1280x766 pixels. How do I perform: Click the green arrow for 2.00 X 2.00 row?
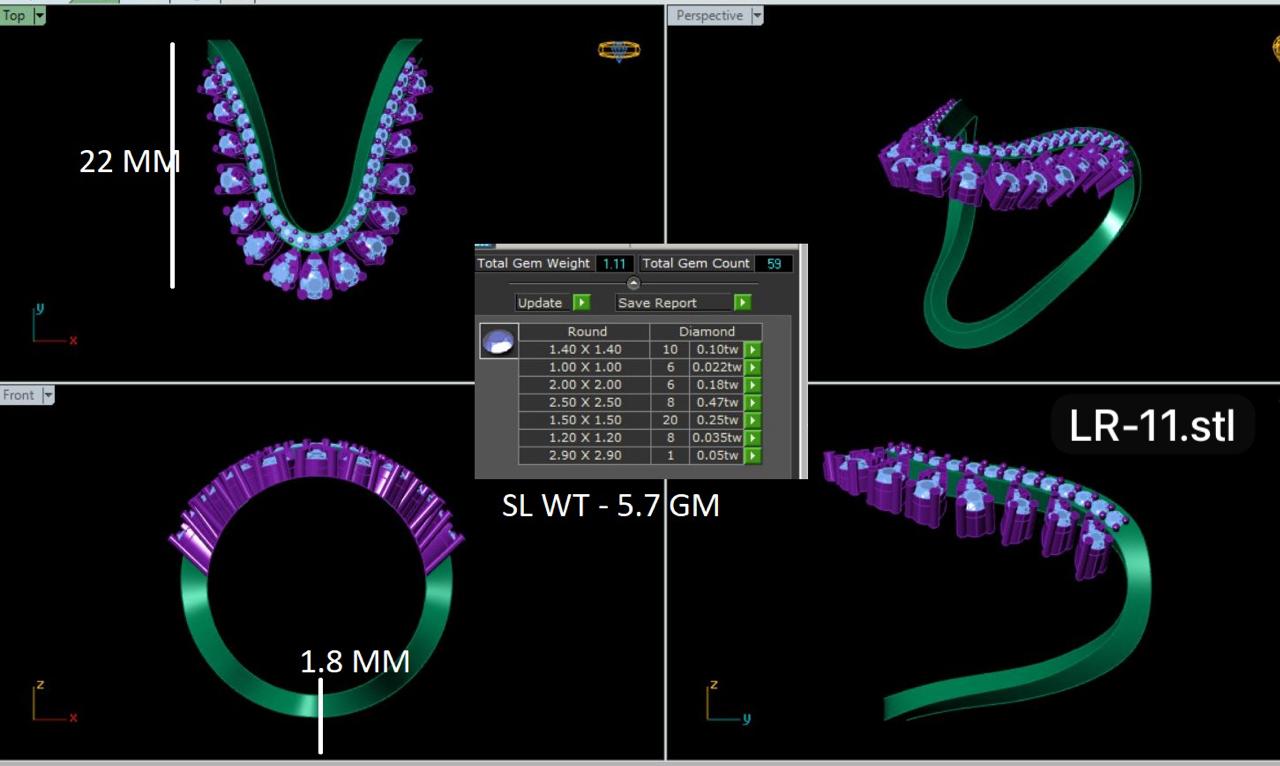[x=752, y=385]
